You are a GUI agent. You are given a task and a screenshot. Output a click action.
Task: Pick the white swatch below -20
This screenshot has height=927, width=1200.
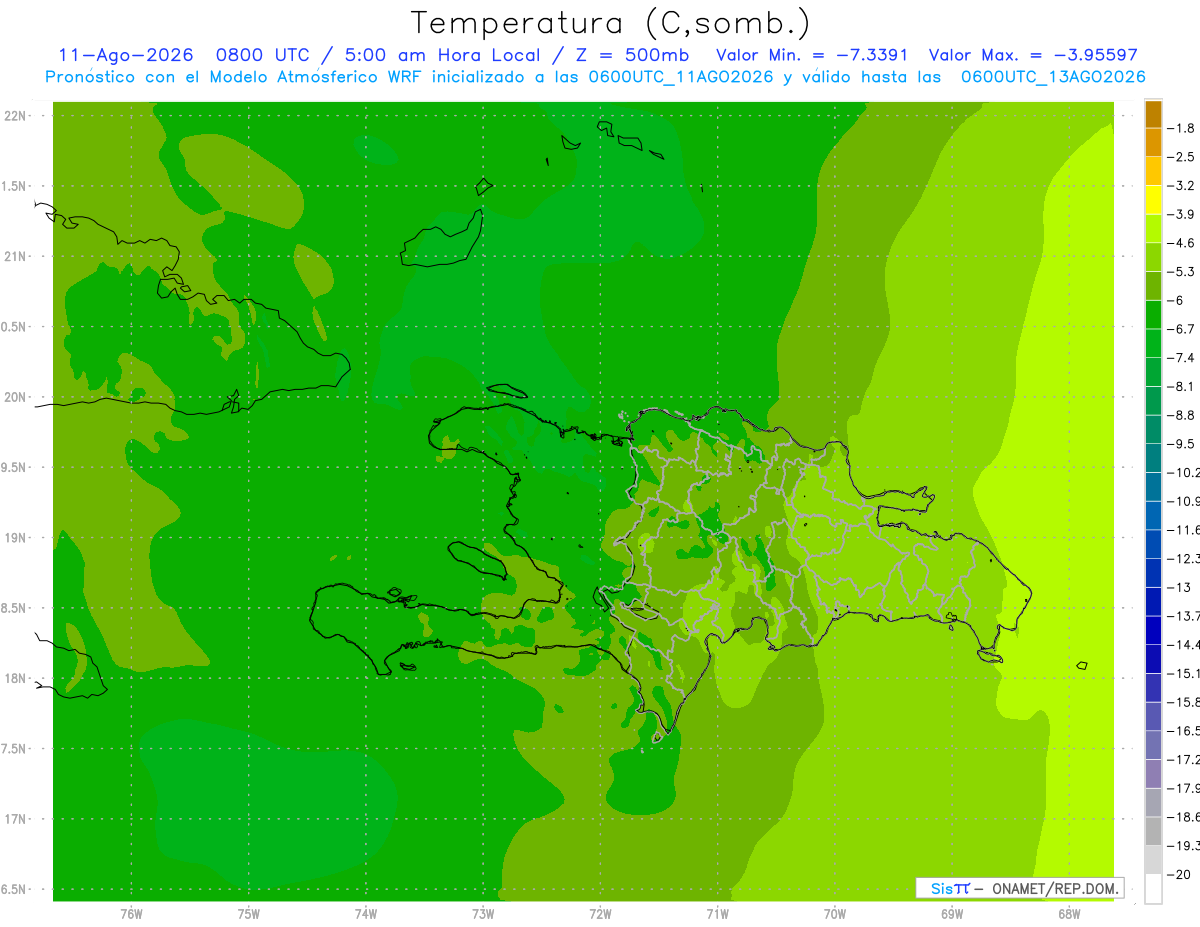(x=1153, y=889)
